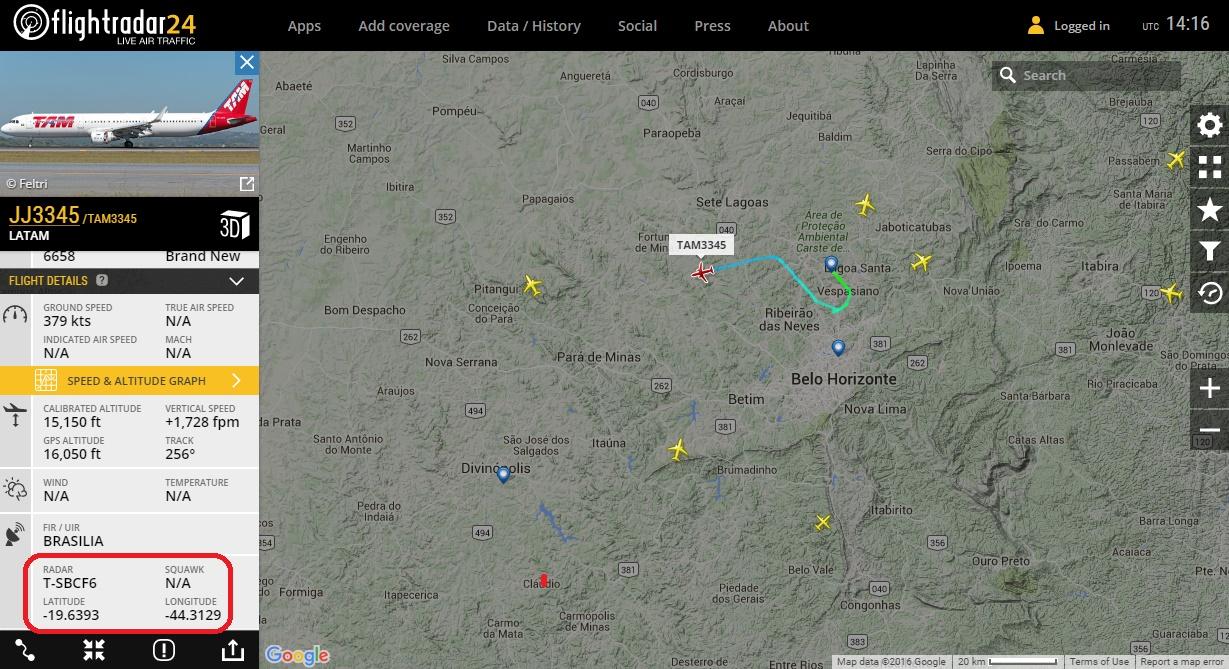Click radar value T-SBCF6

(x=70, y=583)
